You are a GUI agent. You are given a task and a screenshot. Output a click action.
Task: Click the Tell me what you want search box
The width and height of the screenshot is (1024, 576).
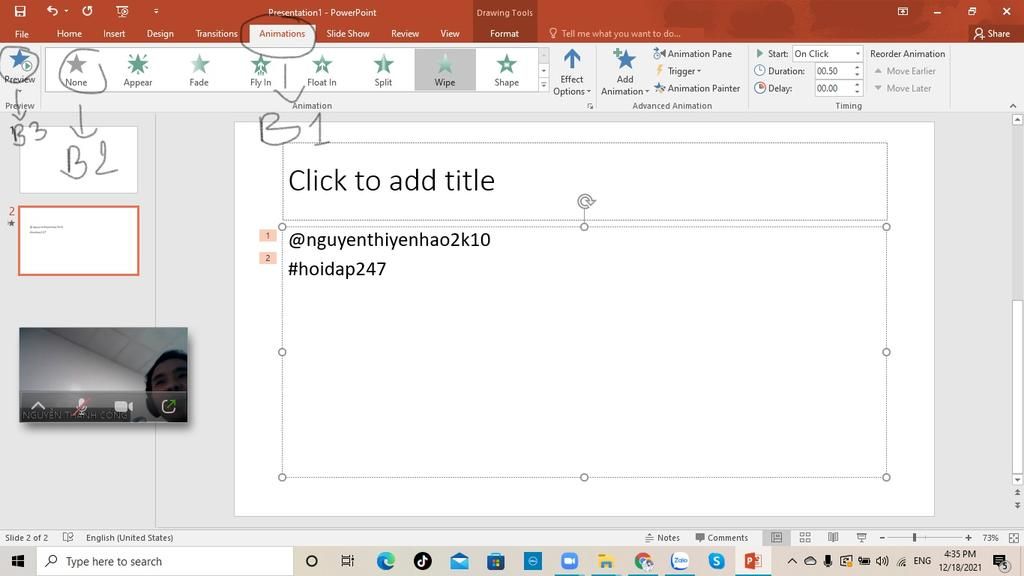[620, 33]
